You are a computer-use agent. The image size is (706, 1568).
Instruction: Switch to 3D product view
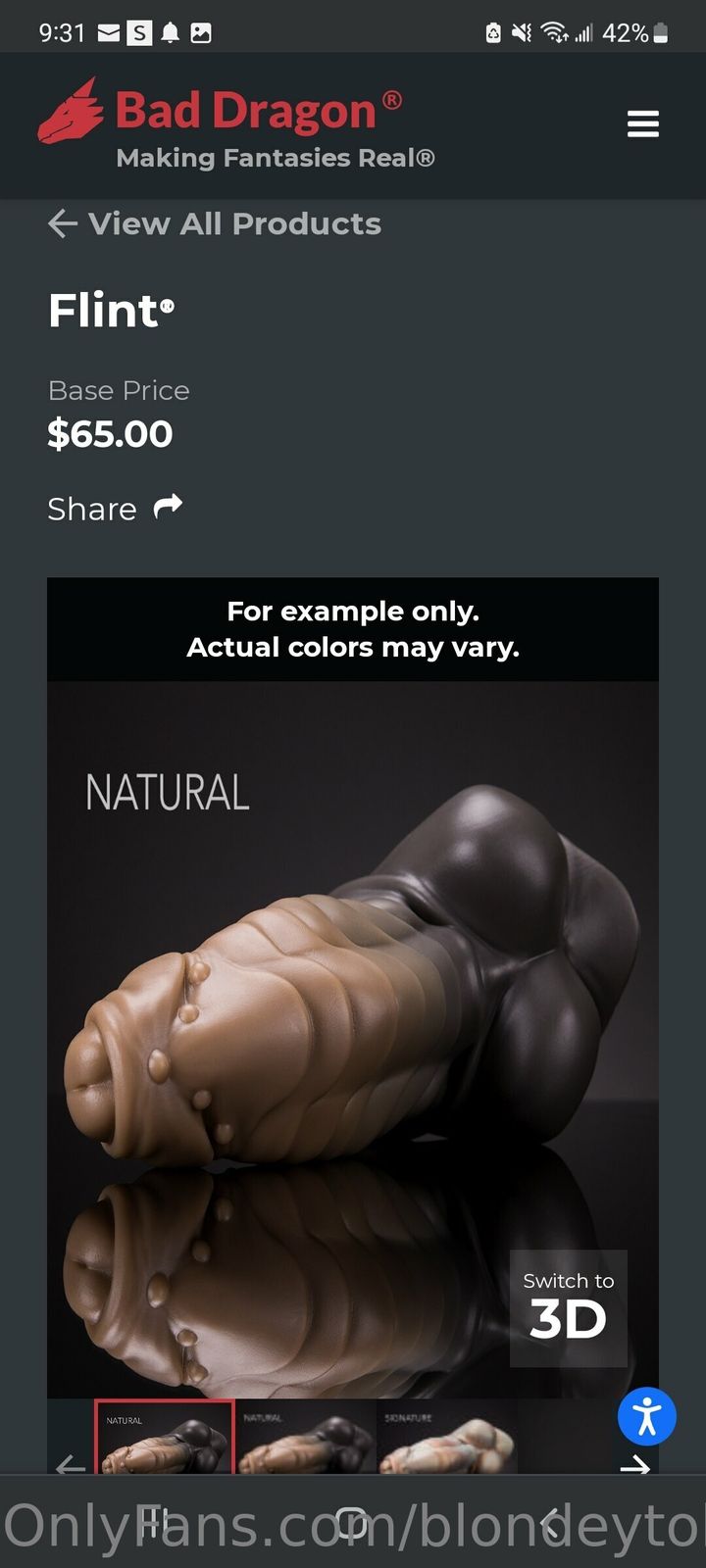pyautogui.click(x=569, y=1308)
